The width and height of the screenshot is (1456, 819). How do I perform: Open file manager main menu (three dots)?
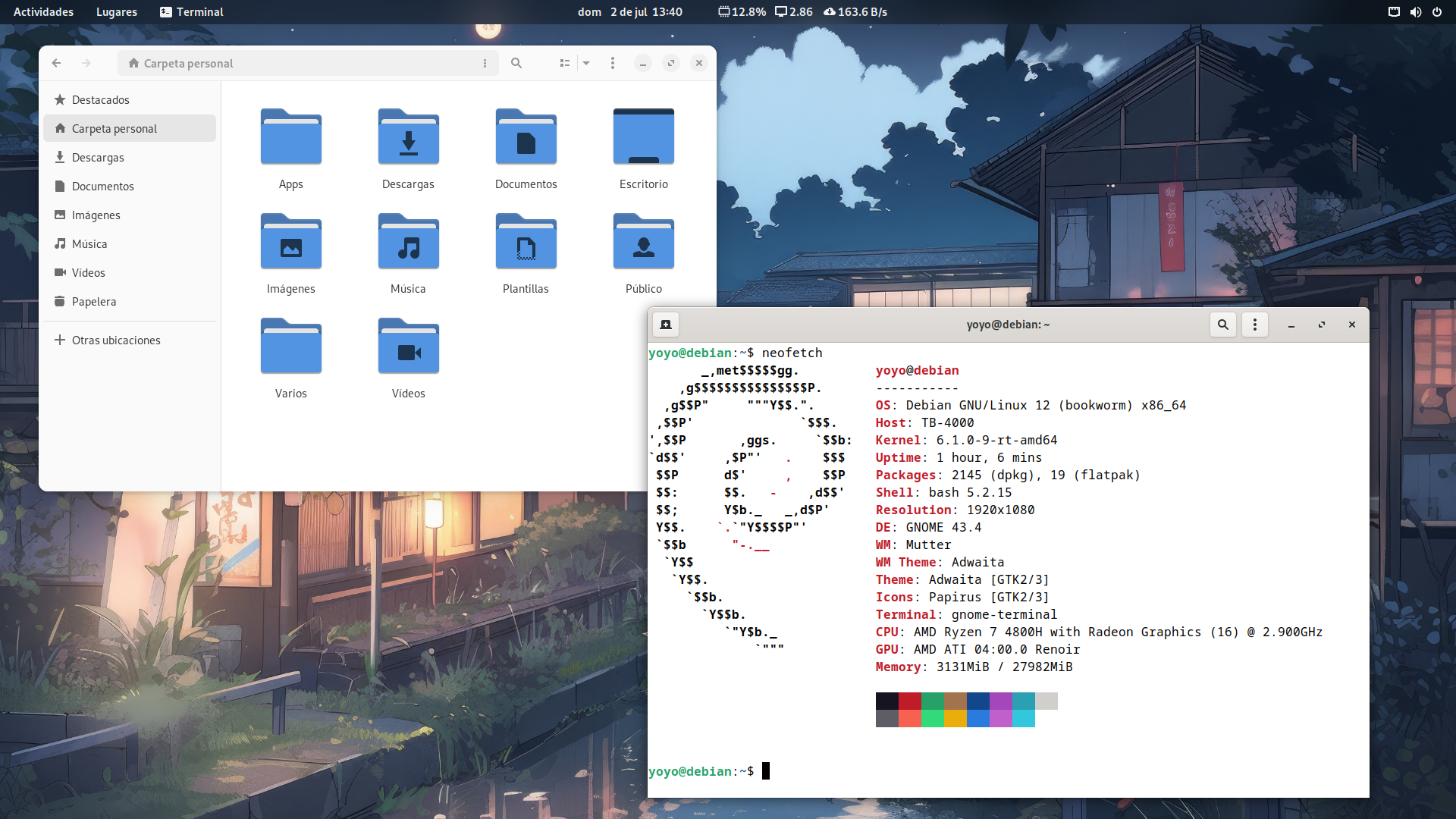[x=613, y=63]
